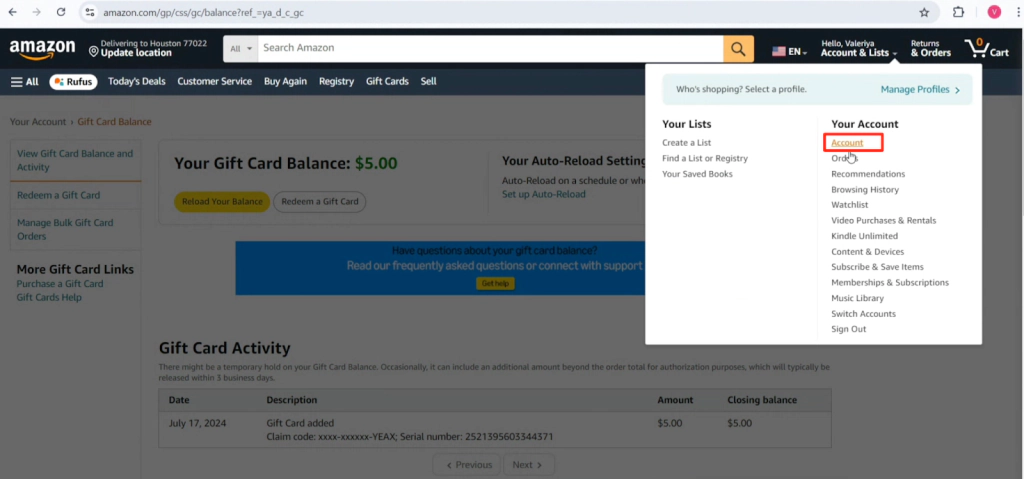1024x479 pixels.
Task: Open the browser extensions puzzle icon
Action: click(x=958, y=12)
